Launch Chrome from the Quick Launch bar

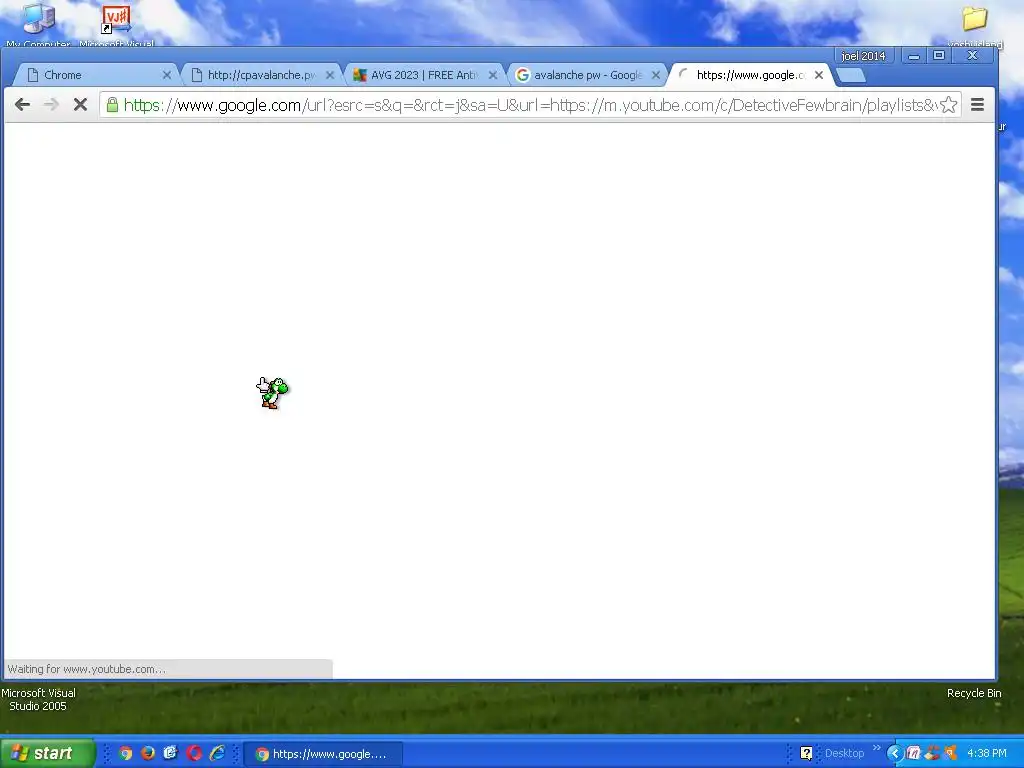pyautogui.click(x=125, y=753)
